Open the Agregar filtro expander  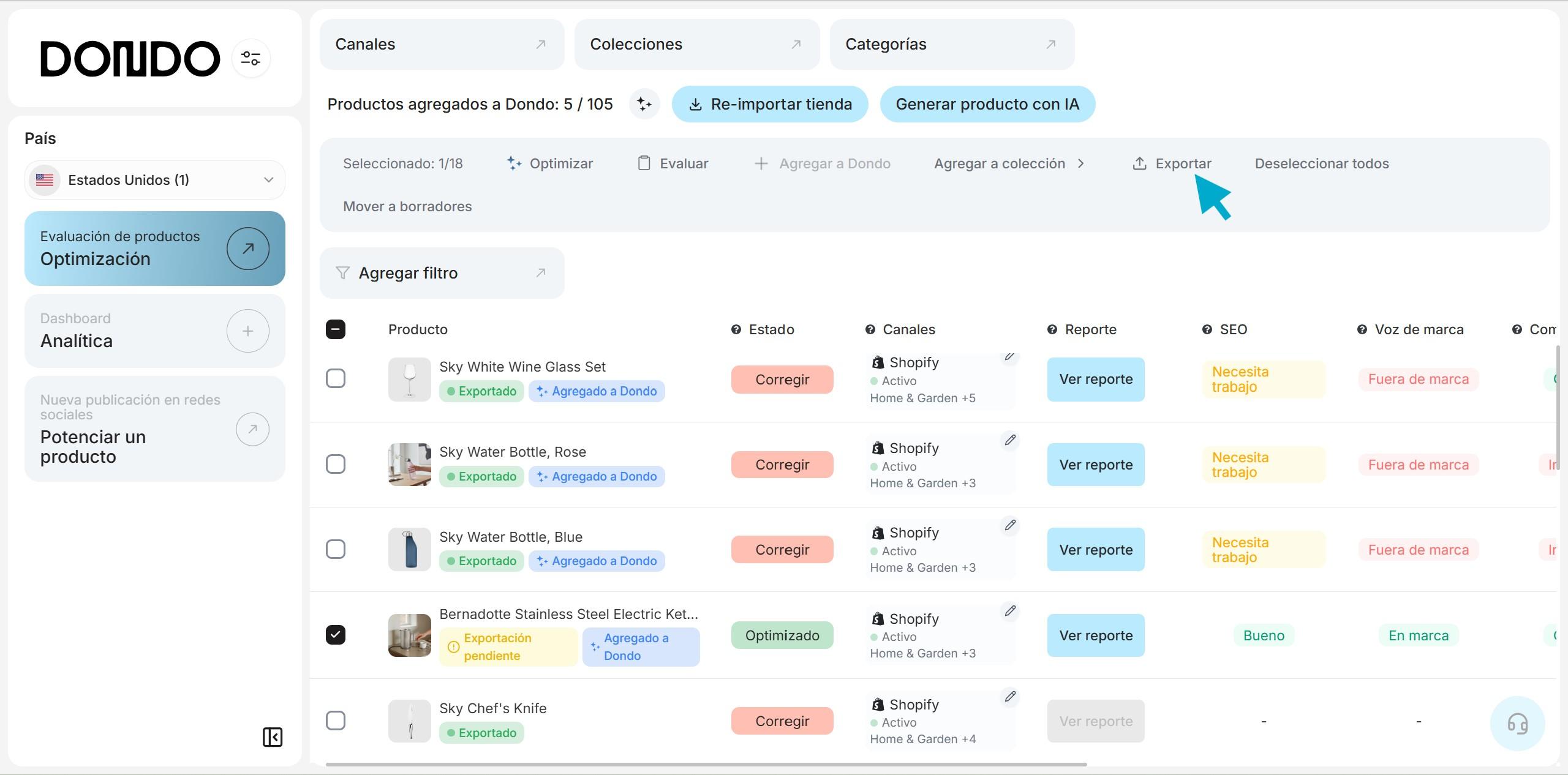pyautogui.click(x=442, y=273)
